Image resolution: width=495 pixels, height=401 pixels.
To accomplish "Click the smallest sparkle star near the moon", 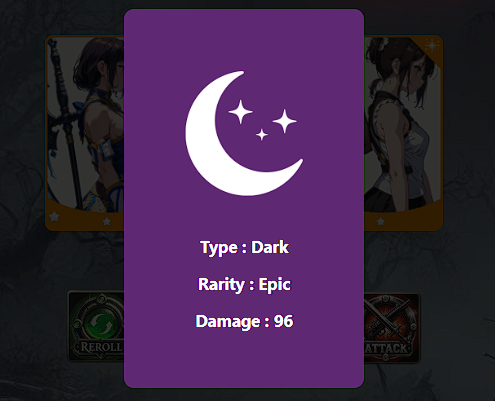I will [262, 135].
